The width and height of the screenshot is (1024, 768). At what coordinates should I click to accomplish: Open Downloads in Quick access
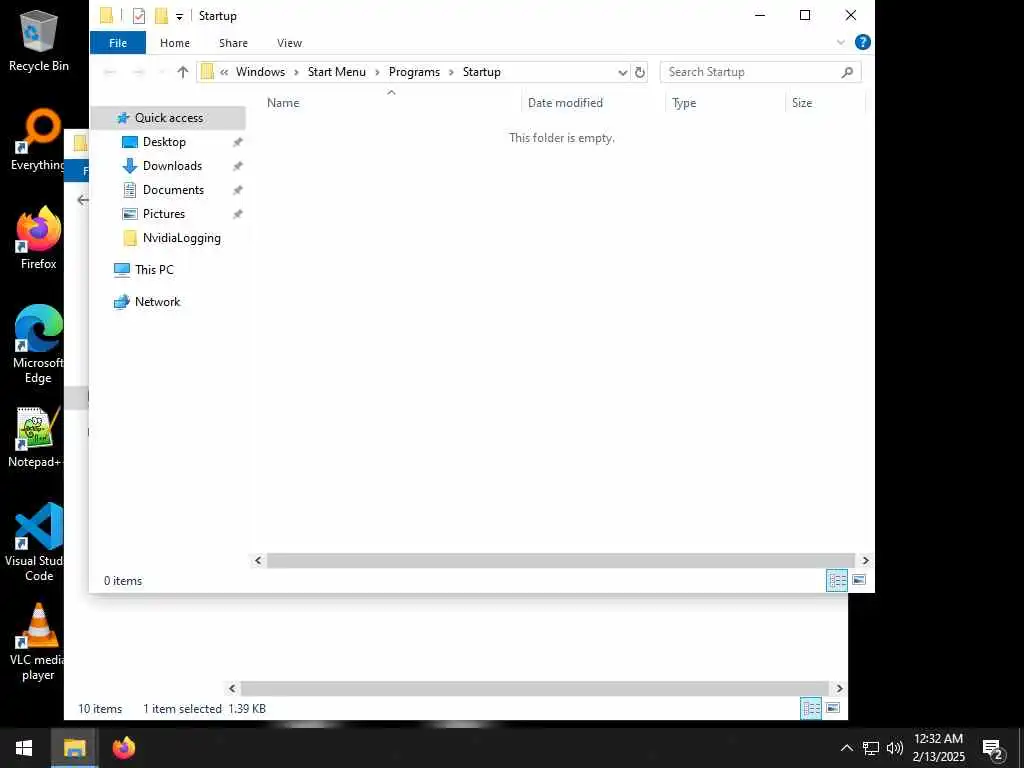(x=172, y=166)
